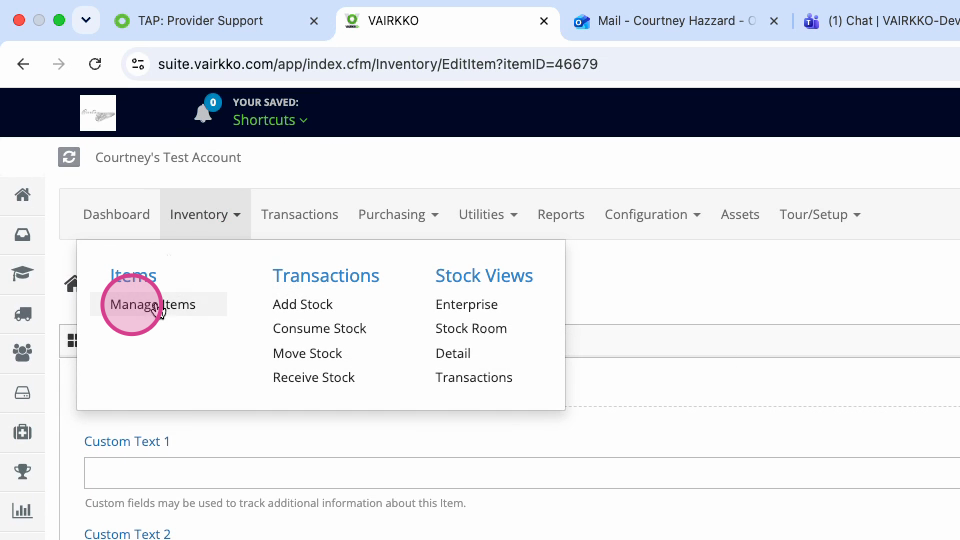960x540 pixels.
Task: View notifications via the bell icon
Action: [x=203, y=113]
